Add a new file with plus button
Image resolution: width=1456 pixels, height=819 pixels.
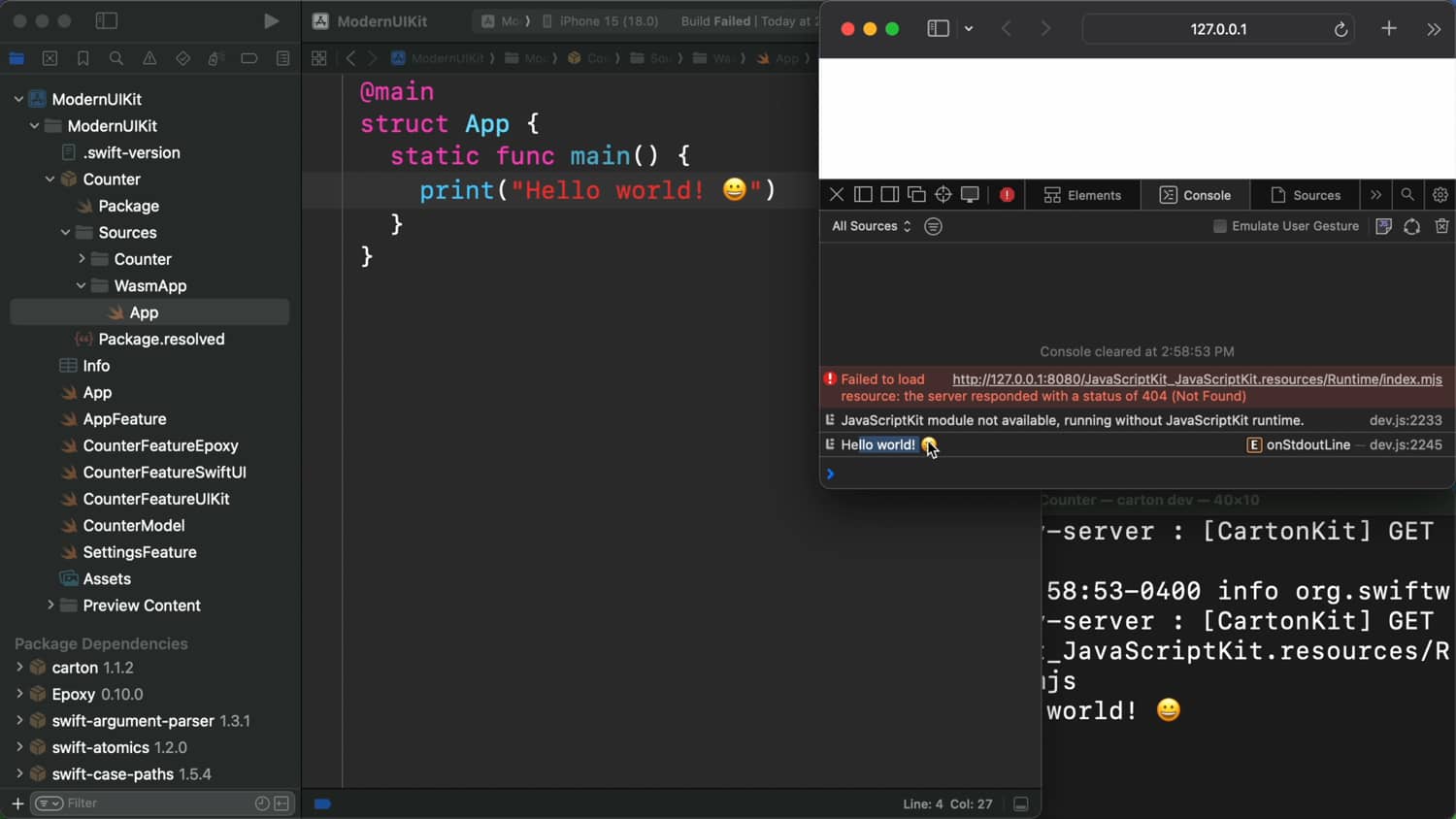click(17, 803)
